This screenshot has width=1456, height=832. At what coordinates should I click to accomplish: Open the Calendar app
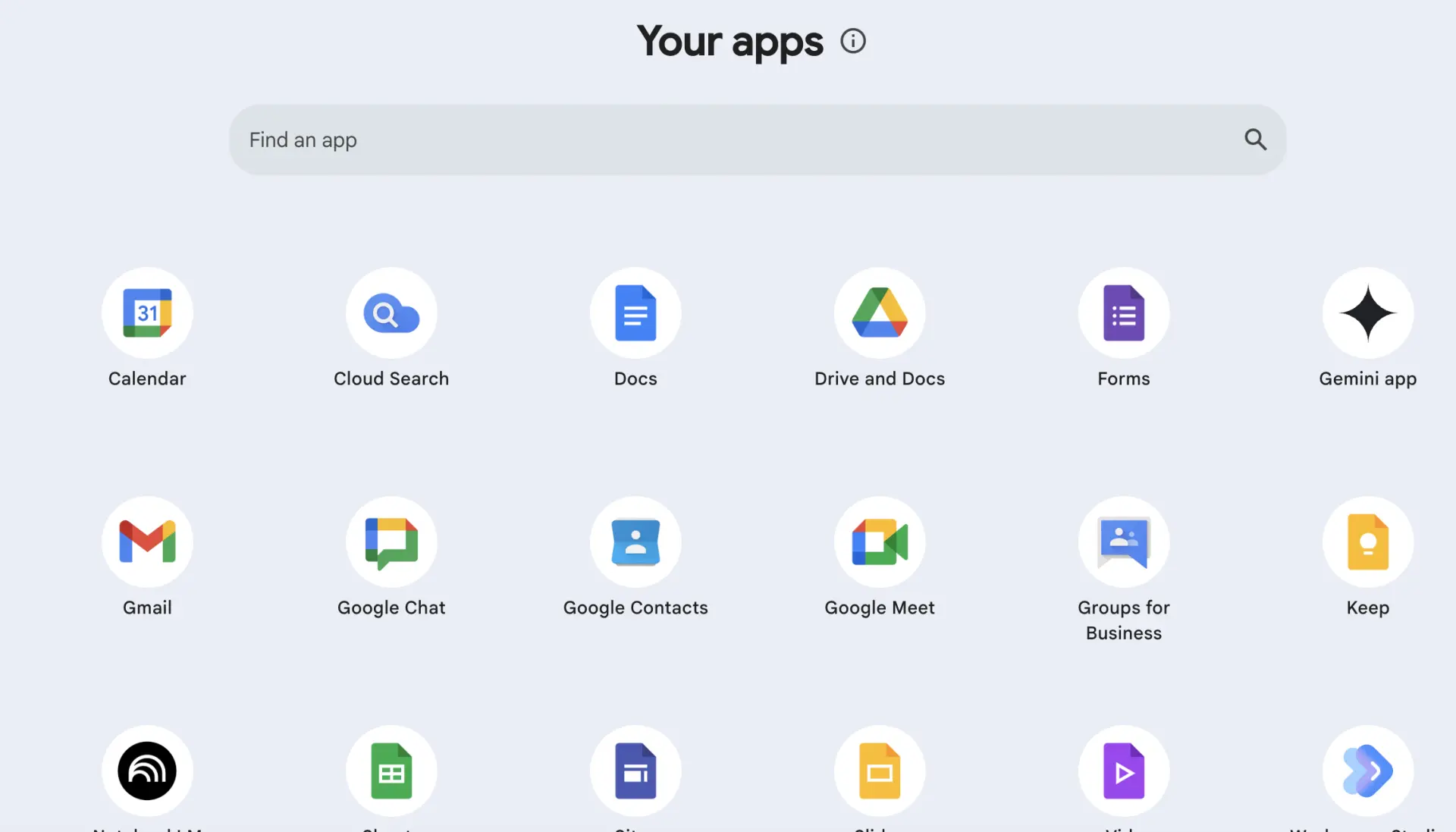pyautogui.click(x=147, y=312)
